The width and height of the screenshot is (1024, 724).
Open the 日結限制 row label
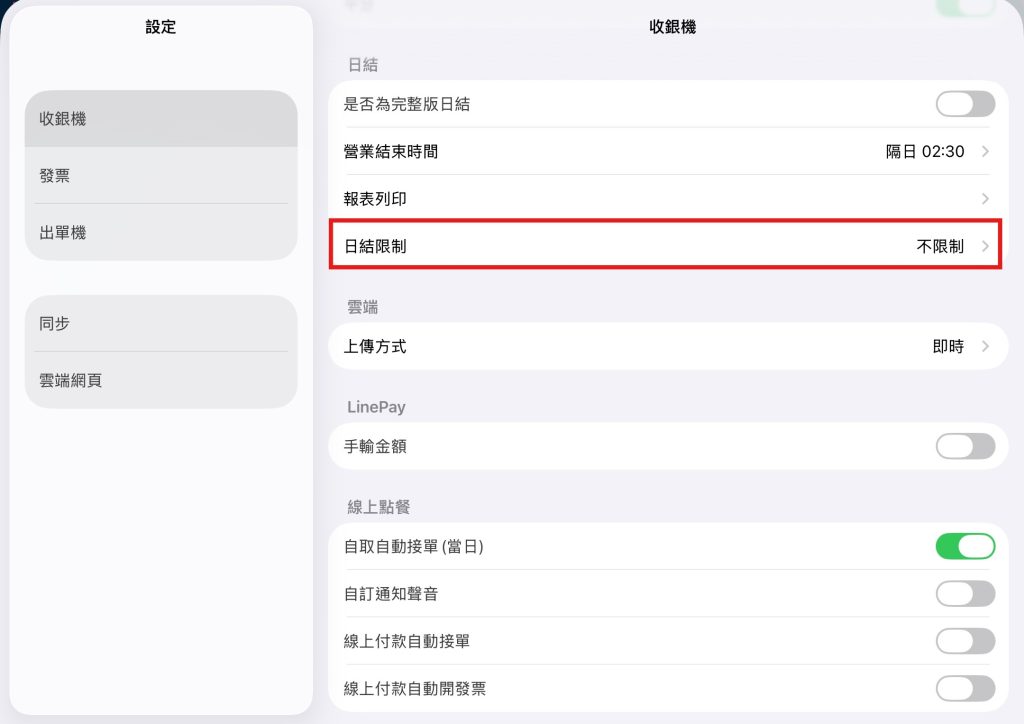(376, 246)
